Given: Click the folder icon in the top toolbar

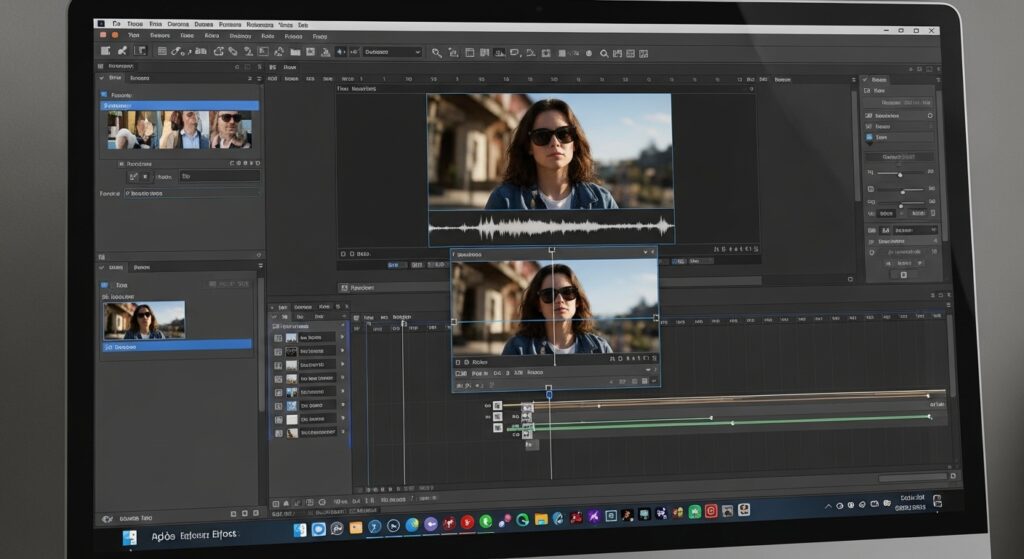Looking at the screenshot, I should tap(295, 52).
